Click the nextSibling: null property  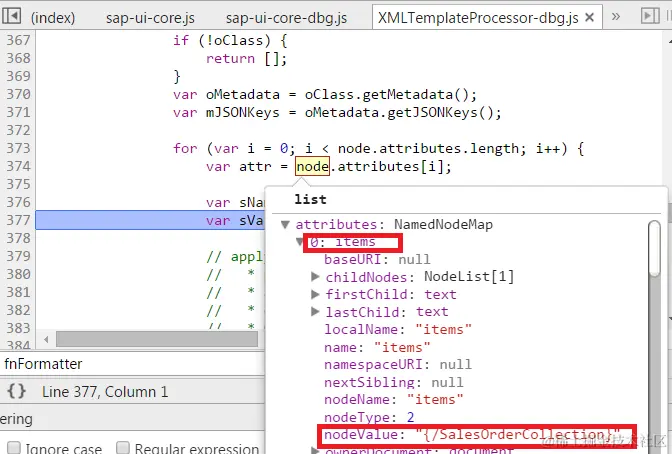coord(393,382)
